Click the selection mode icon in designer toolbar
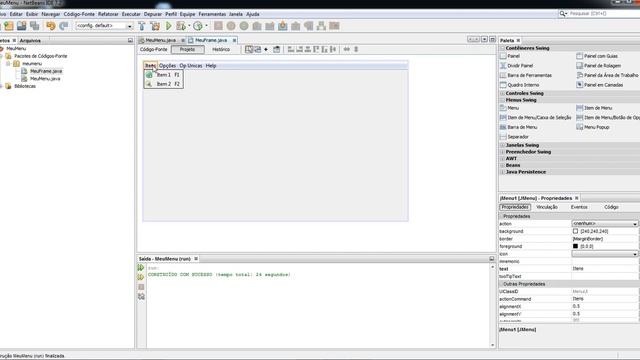Screen dimensions: 640x360 249,49
